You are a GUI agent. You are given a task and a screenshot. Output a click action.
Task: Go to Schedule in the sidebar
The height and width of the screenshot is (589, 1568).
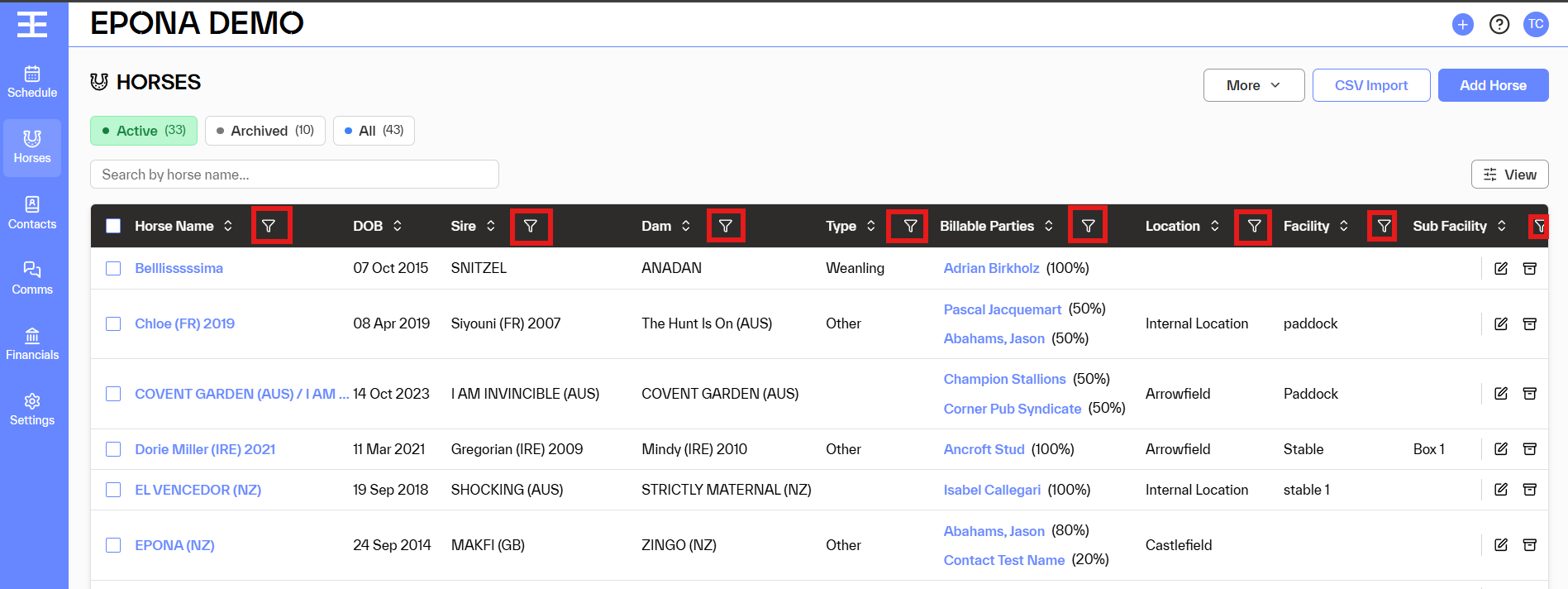32,82
